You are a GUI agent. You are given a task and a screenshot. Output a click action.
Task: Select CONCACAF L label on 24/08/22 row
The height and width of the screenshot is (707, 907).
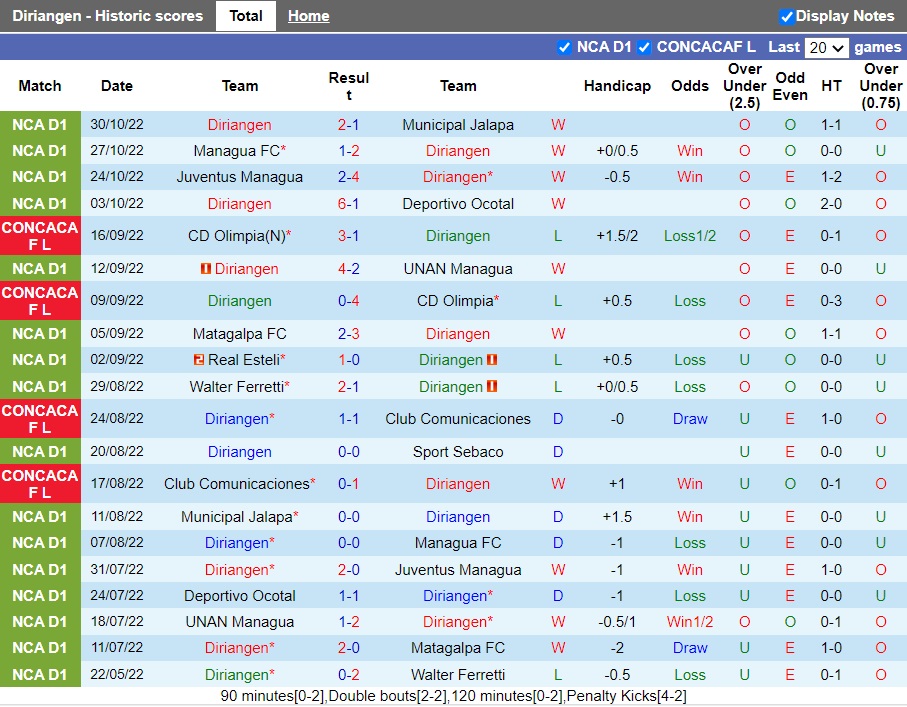[40, 419]
